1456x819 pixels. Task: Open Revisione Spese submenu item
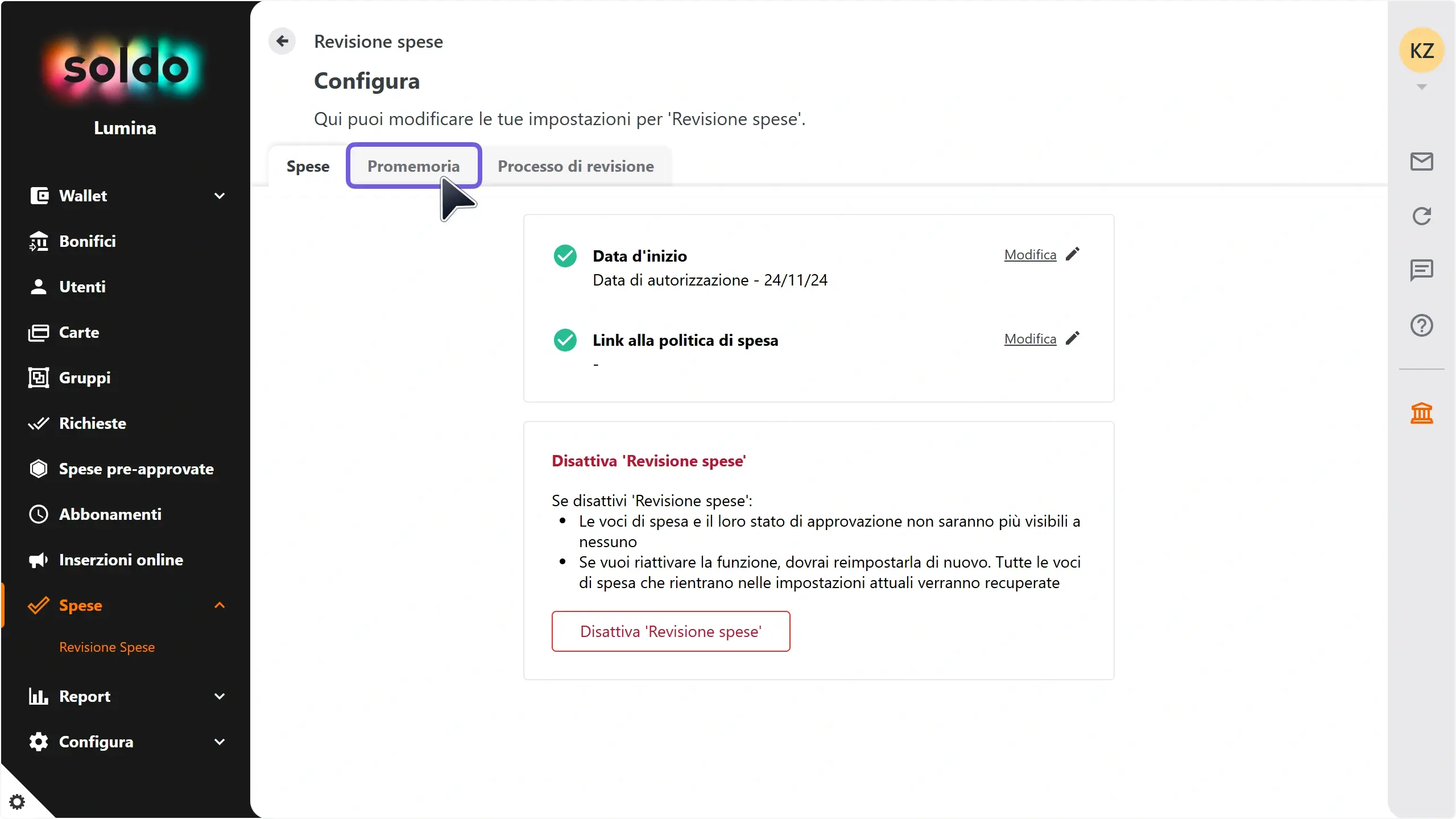[107, 647]
